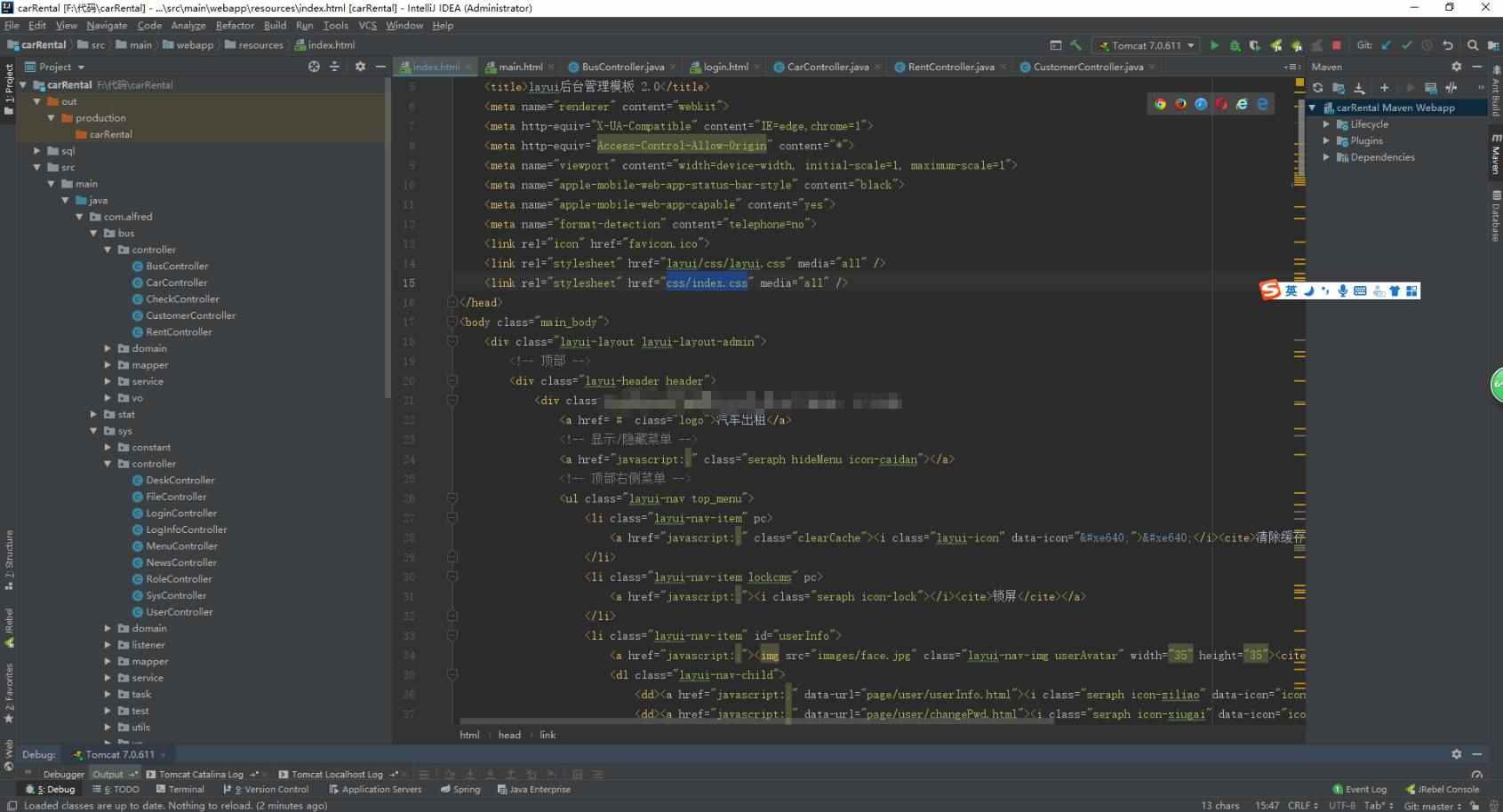Click the Build project hammer icon

click(1075, 45)
